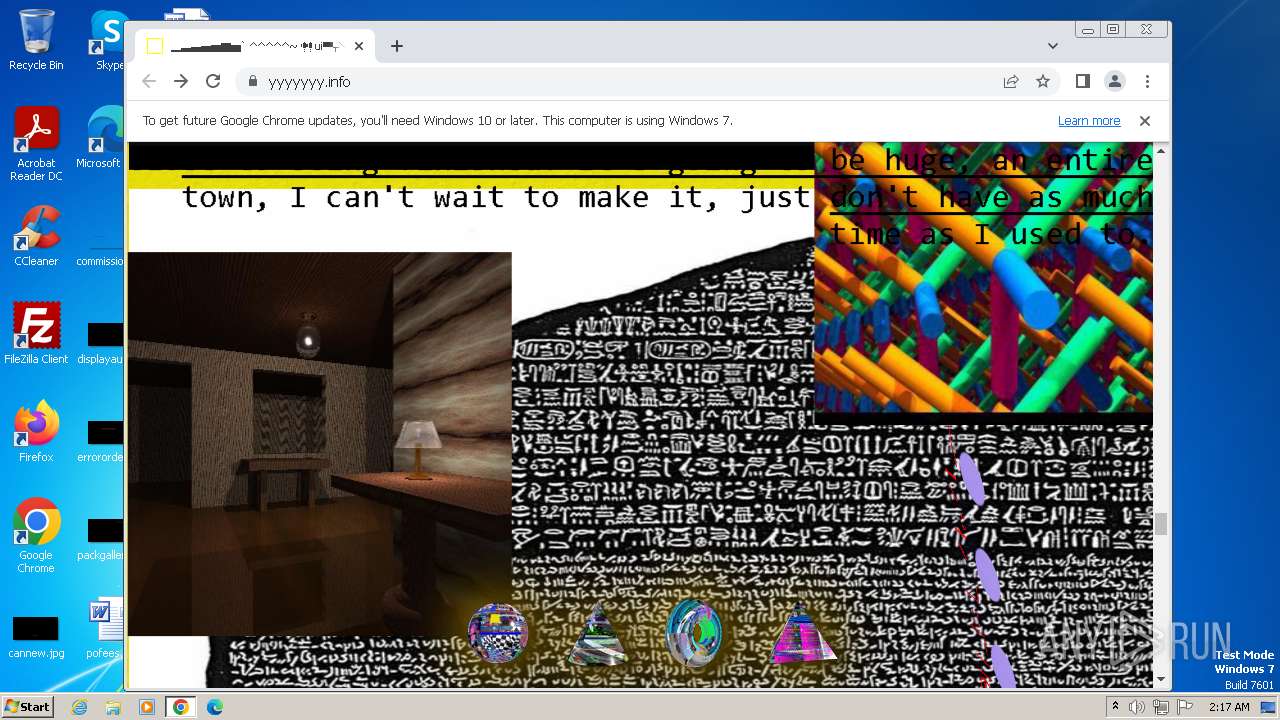Open the Windows Start menu
Viewport: 1280px width, 720px height.
point(27,707)
